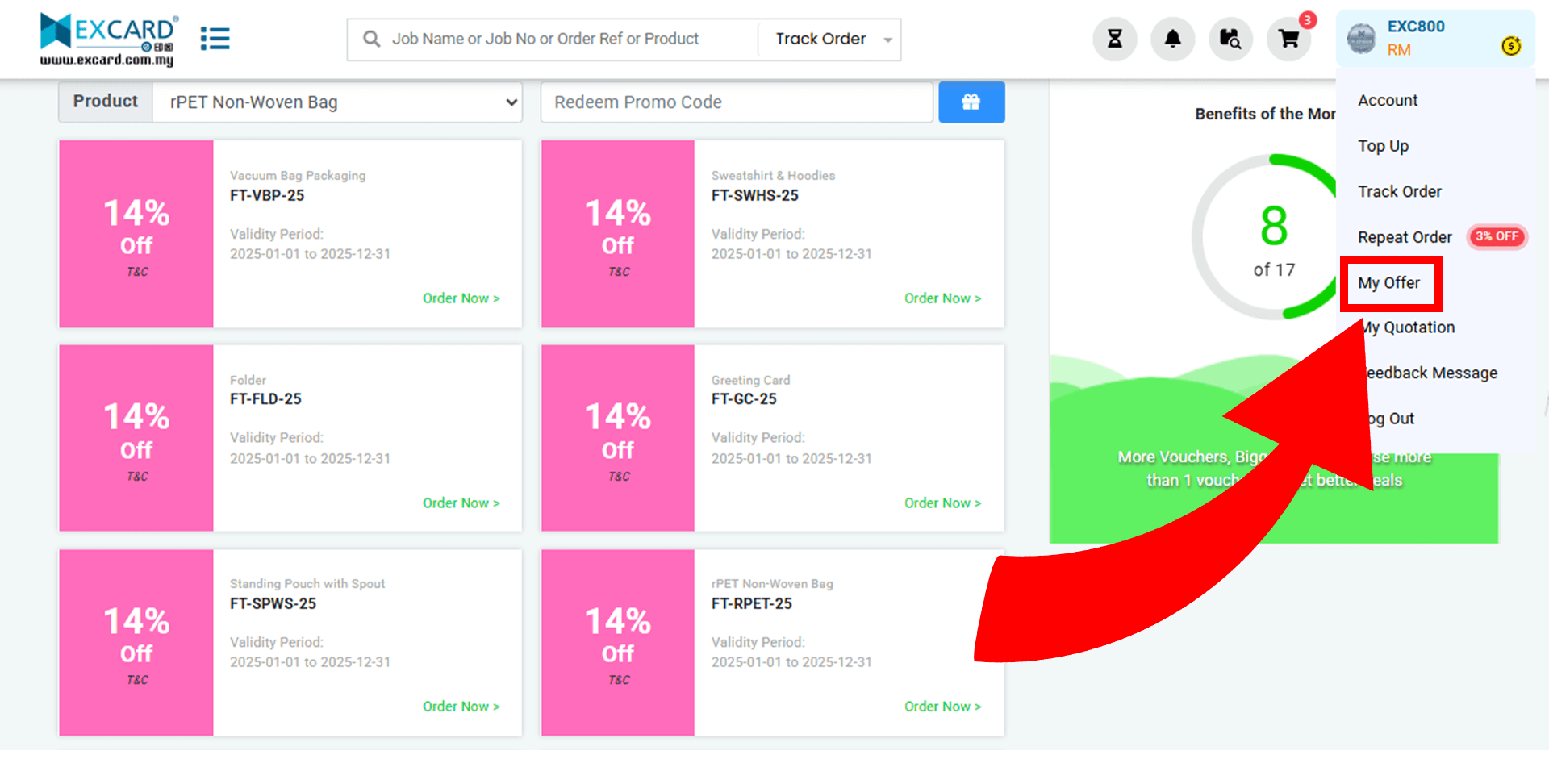The height and width of the screenshot is (784, 1549).
Task: Click Order Now for FT-VBP-25 voucher
Action: [x=461, y=298]
